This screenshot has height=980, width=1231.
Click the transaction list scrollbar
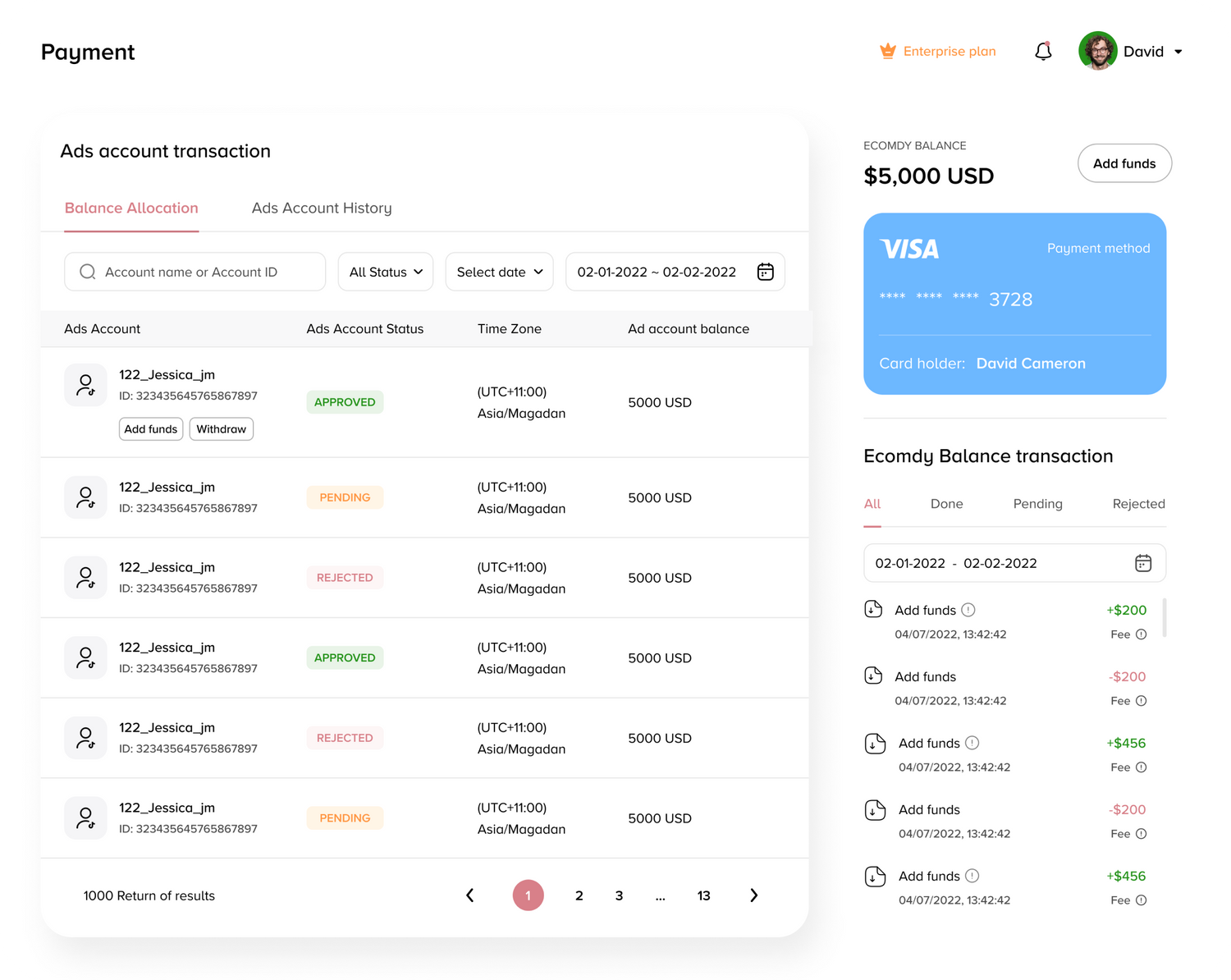coord(1165,617)
